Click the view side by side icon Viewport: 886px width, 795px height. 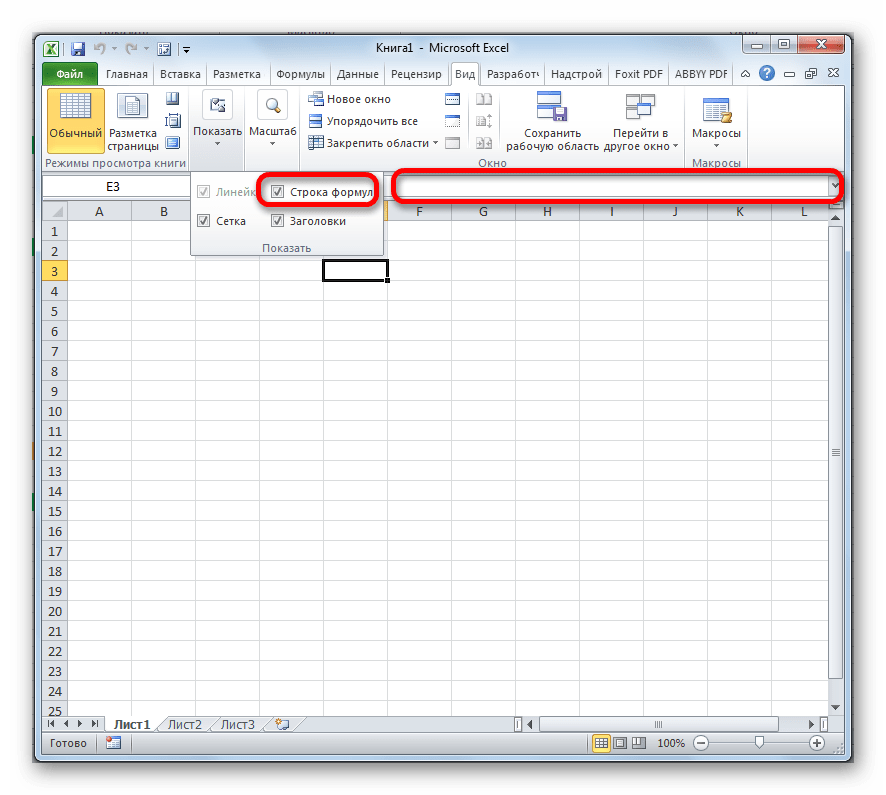pyautogui.click(x=484, y=99)
